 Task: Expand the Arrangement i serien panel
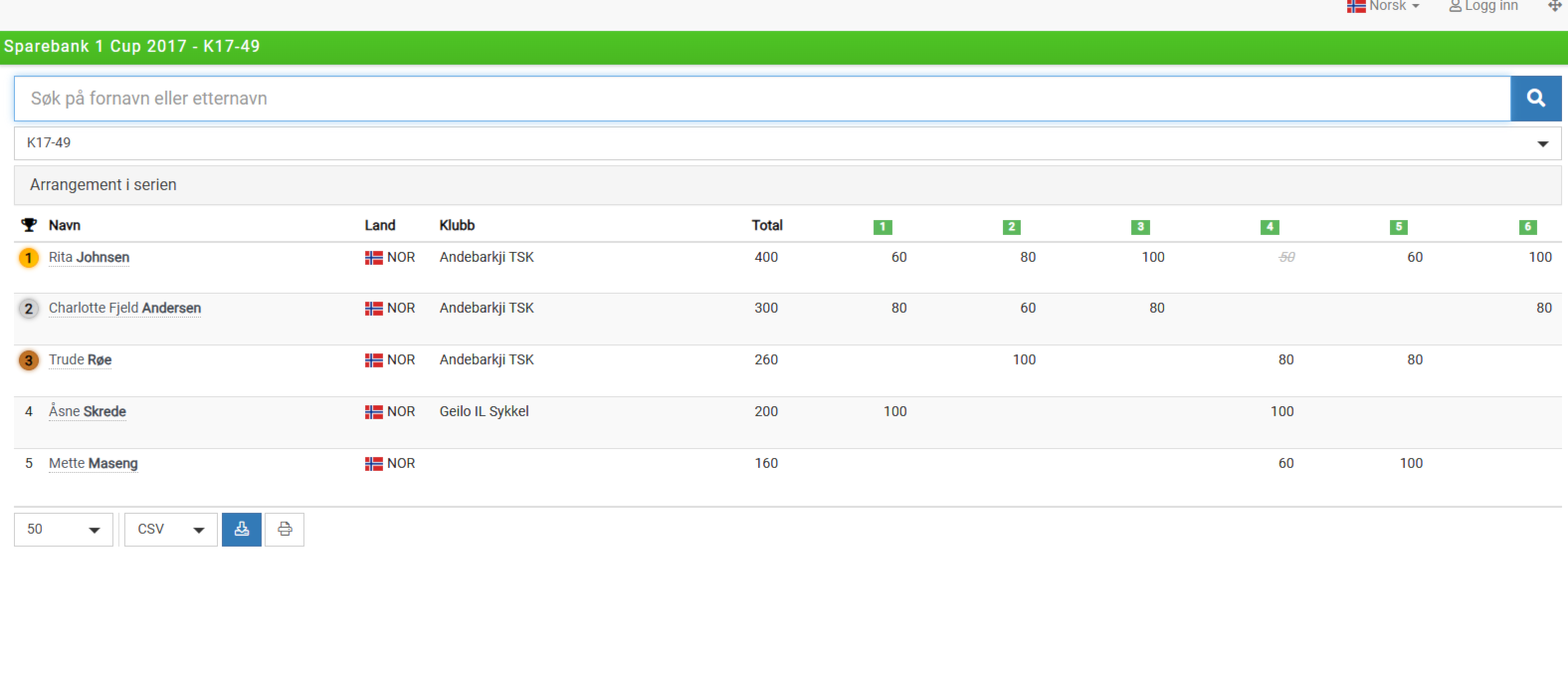(x=788, y=185)
